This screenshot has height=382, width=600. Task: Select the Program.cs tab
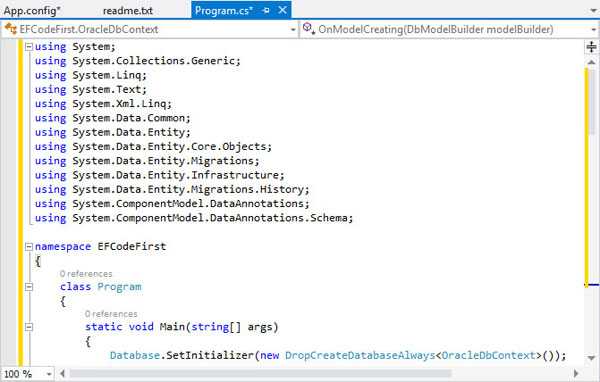tap(223, 10)
